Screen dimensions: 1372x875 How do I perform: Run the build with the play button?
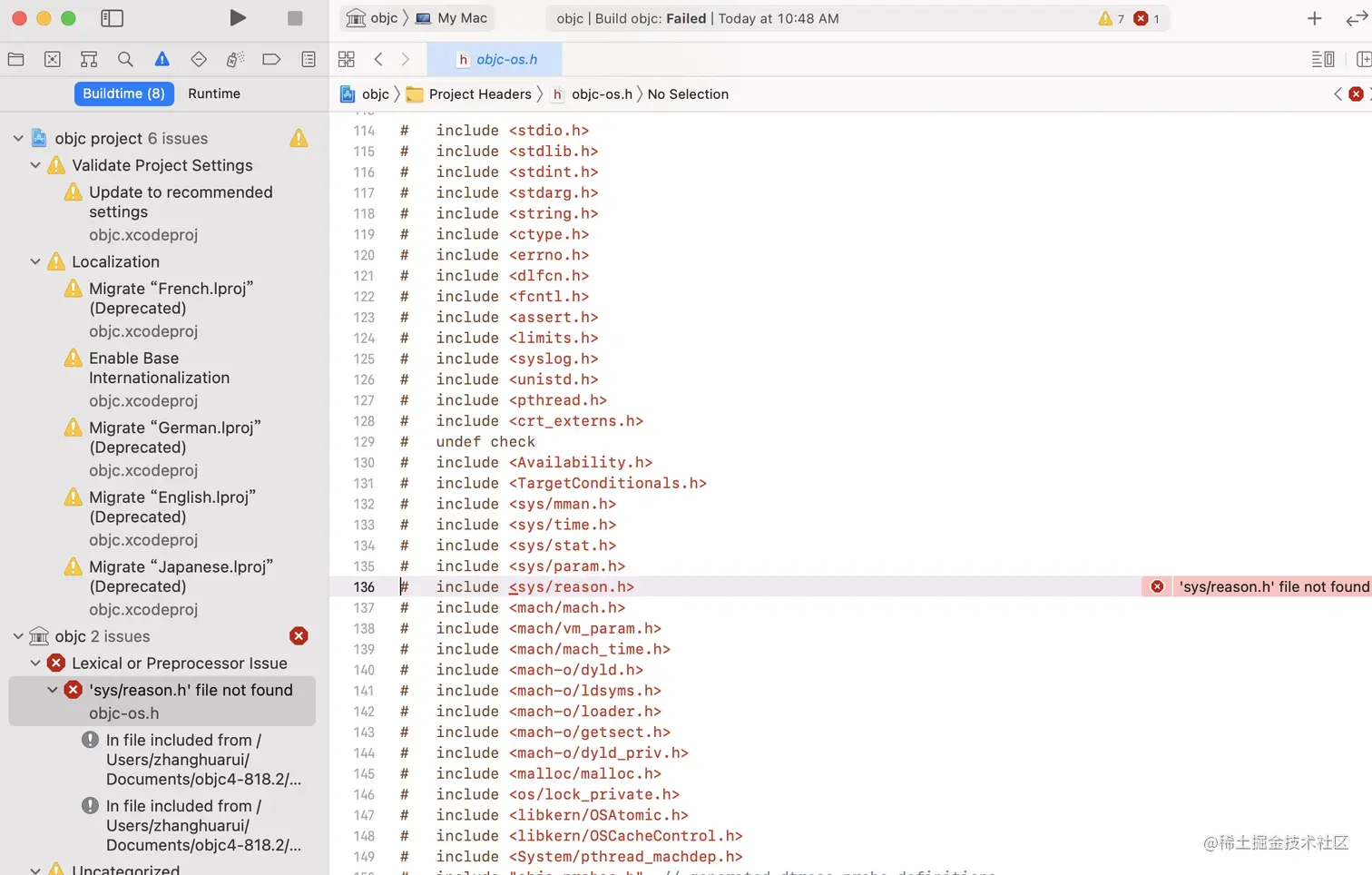[x=238, y=18]
